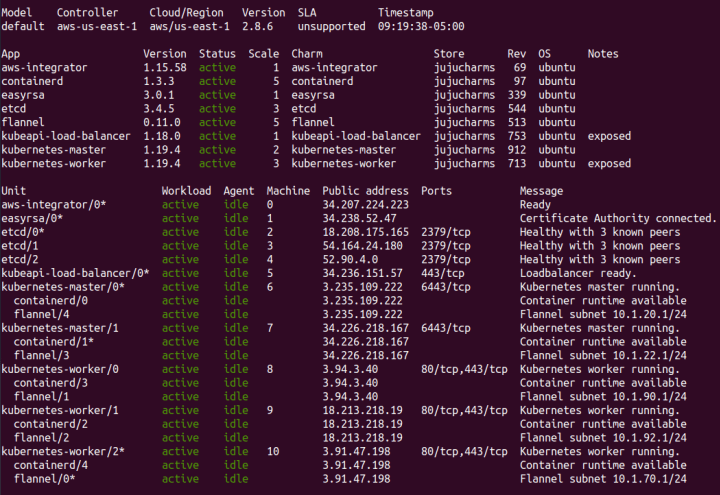Click the model version 2.8.6

tap(258, 27)
